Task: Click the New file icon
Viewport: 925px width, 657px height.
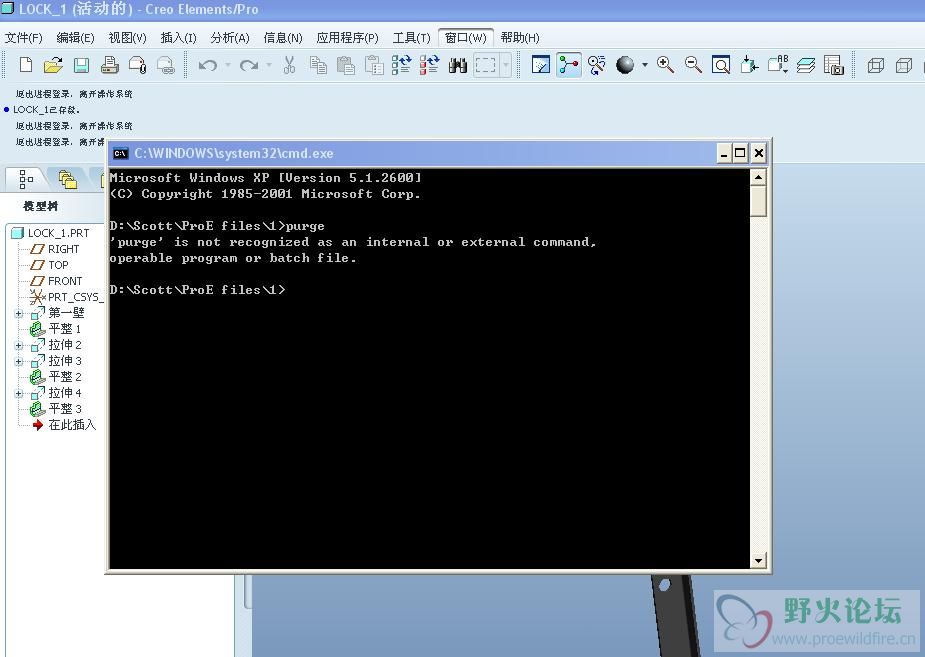Action: tap(25, 64)
